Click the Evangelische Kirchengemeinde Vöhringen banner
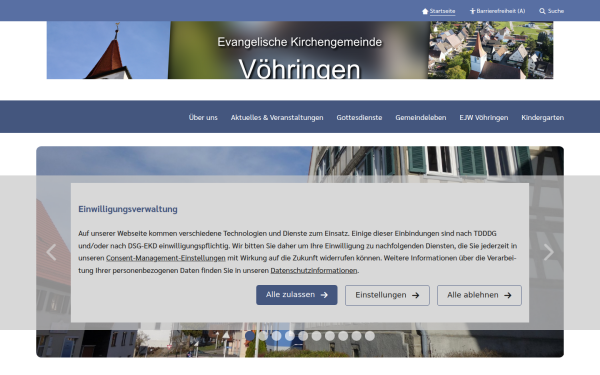 [x=300, y=50]
